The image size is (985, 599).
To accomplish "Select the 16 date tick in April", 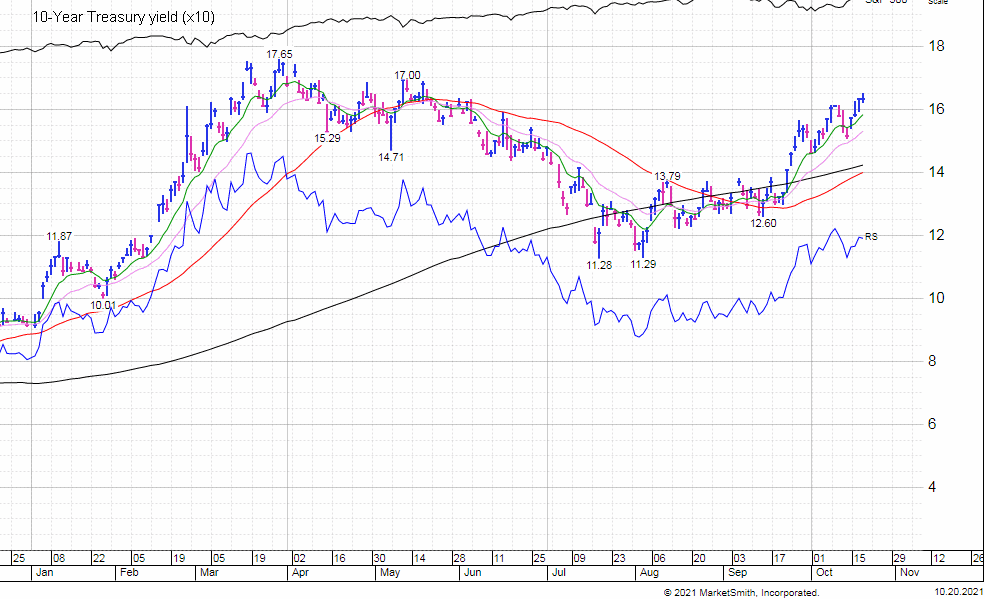I will (x=339, y=558).
